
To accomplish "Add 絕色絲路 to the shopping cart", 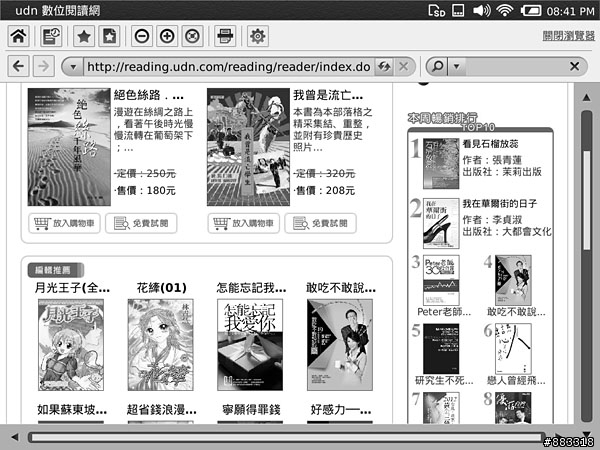I will tap(64, 223).
